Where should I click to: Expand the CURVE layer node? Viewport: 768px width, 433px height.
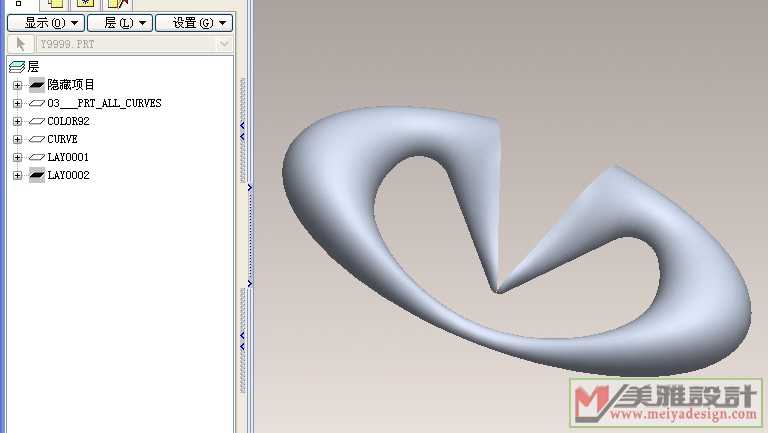[x=17, y=139]
